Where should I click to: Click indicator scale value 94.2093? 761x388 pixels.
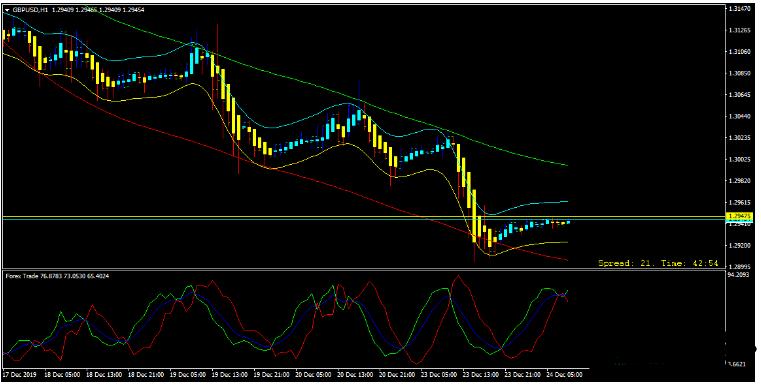[x=739, y=275]
